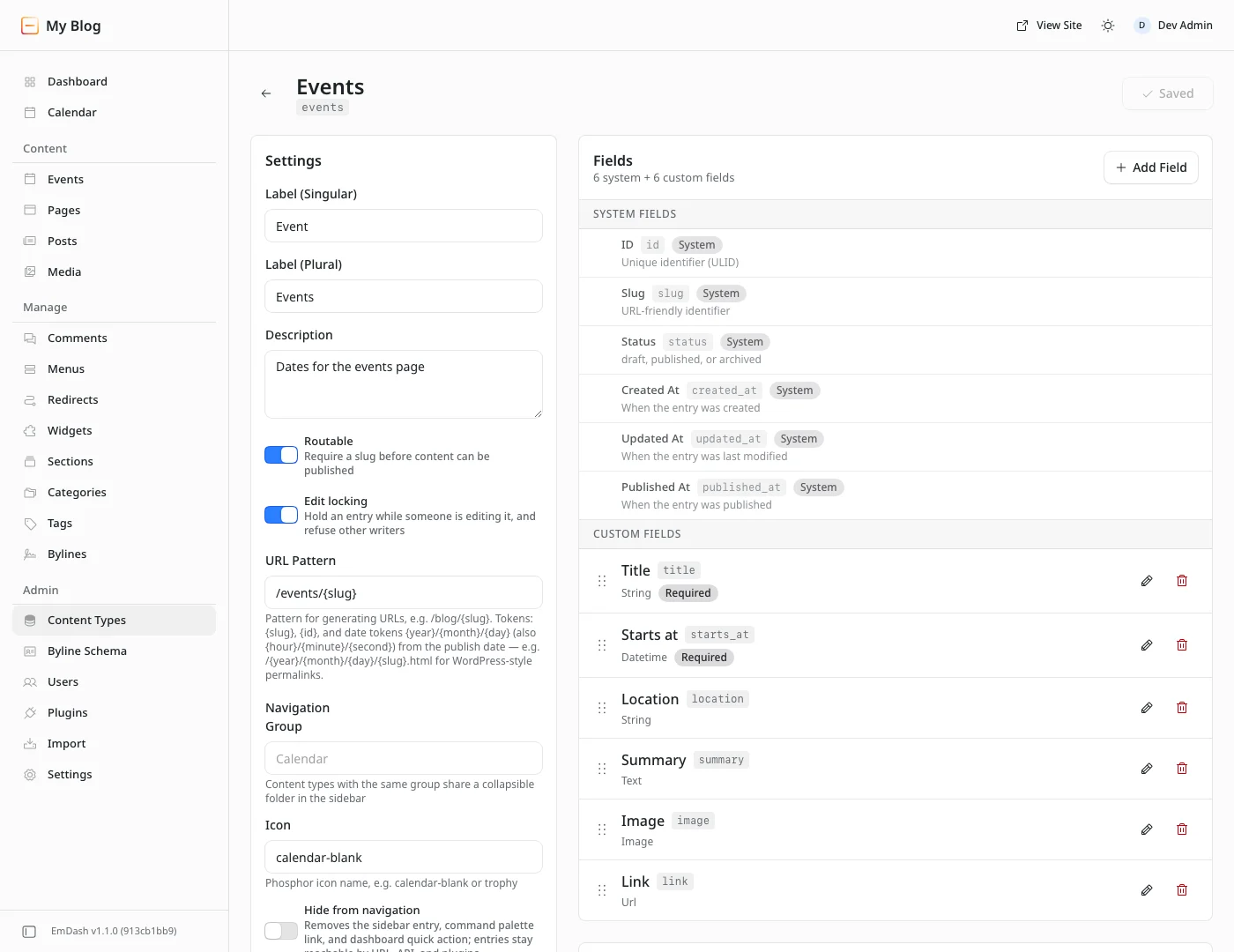Open Dashboard in the sidebar
The width and height of the screenshot is (1234, 952).
point(115,82)
